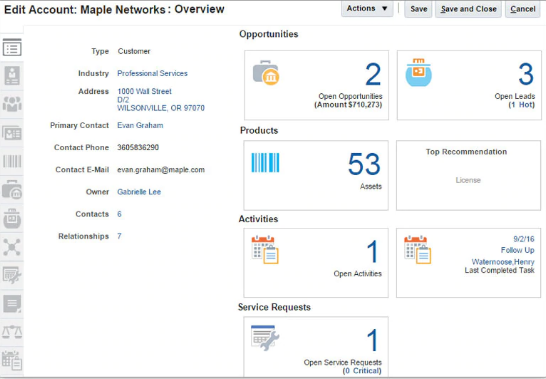The width and height of the screenshot is (546, 379).
Task: Click the Assets barcode tile icon
Action: 265,162
